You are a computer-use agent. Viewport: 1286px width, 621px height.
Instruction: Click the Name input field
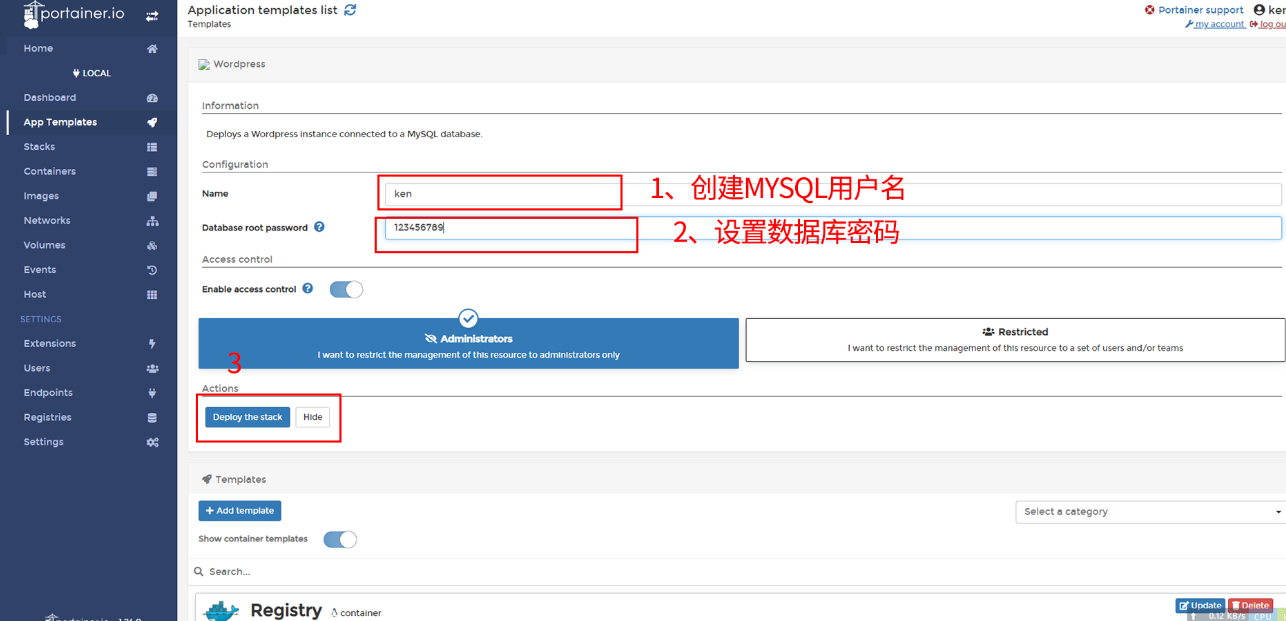(x=833, y=194)
